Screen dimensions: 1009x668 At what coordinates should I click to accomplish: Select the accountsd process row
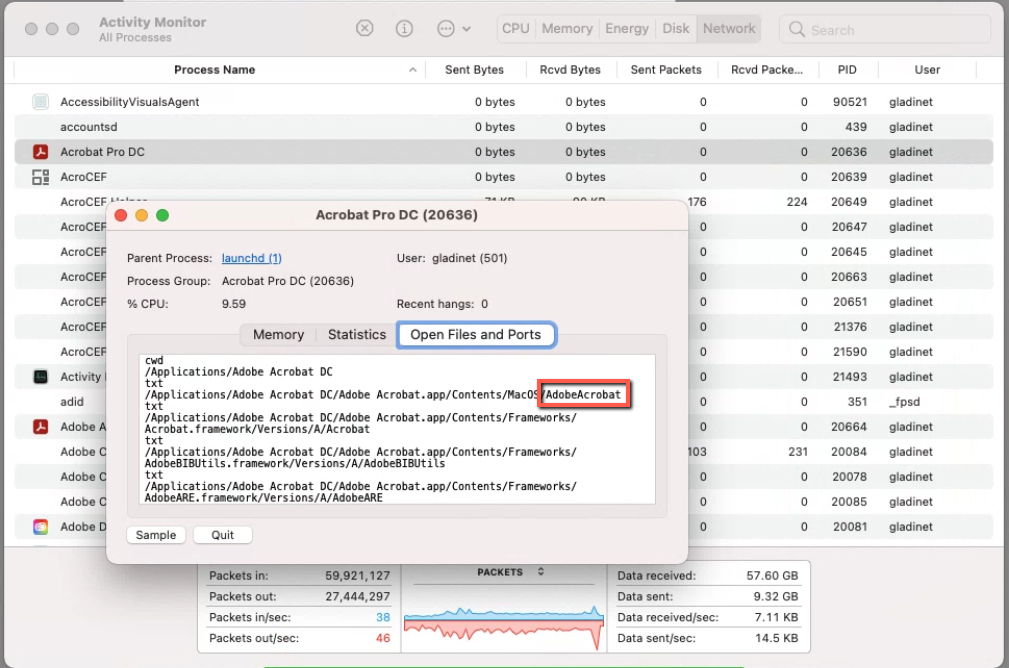[x=504, y=127]
